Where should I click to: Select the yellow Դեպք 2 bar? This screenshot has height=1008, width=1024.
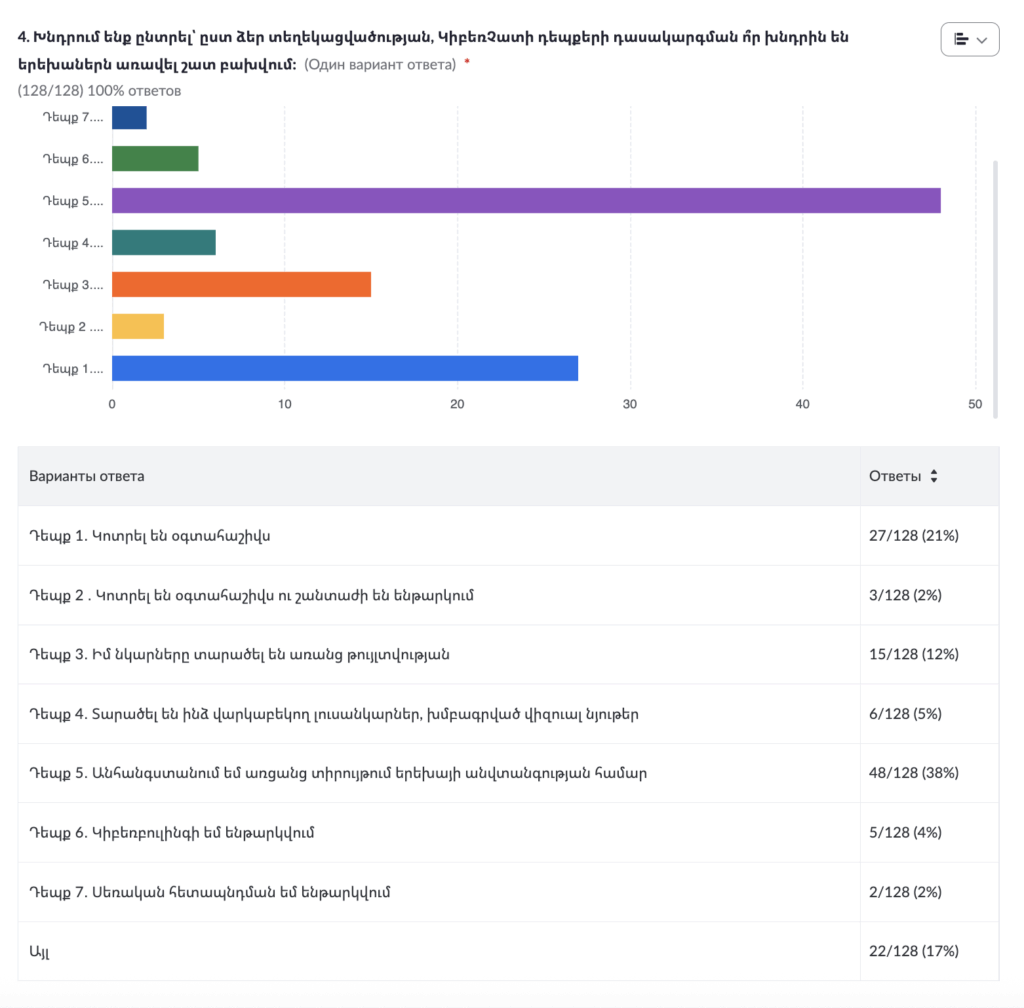pos(137,326)
